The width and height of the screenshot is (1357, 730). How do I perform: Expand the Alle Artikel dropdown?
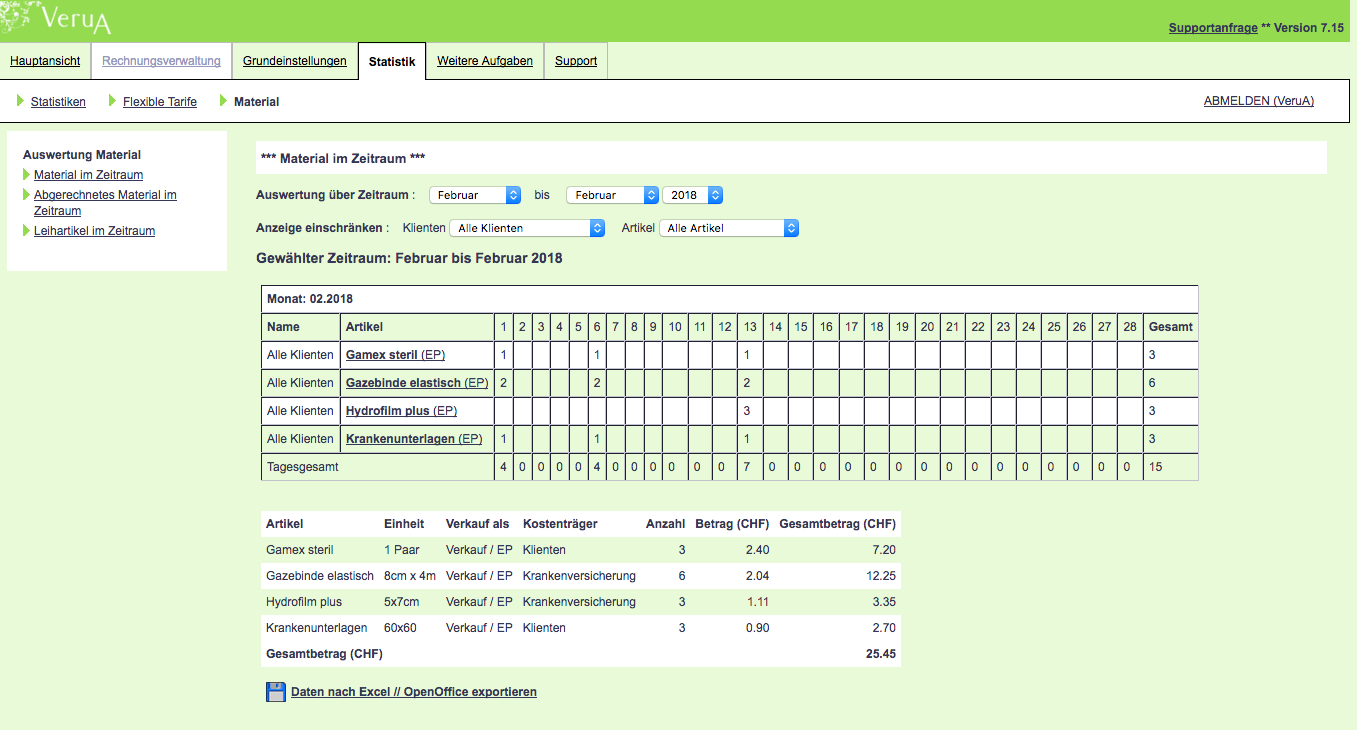(x=729, y=228)
